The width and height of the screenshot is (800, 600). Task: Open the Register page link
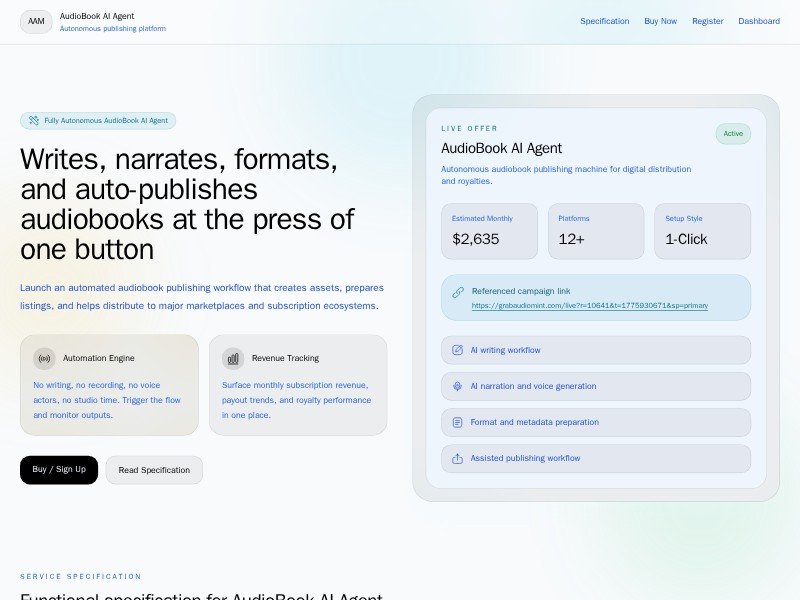pos(707,21)
